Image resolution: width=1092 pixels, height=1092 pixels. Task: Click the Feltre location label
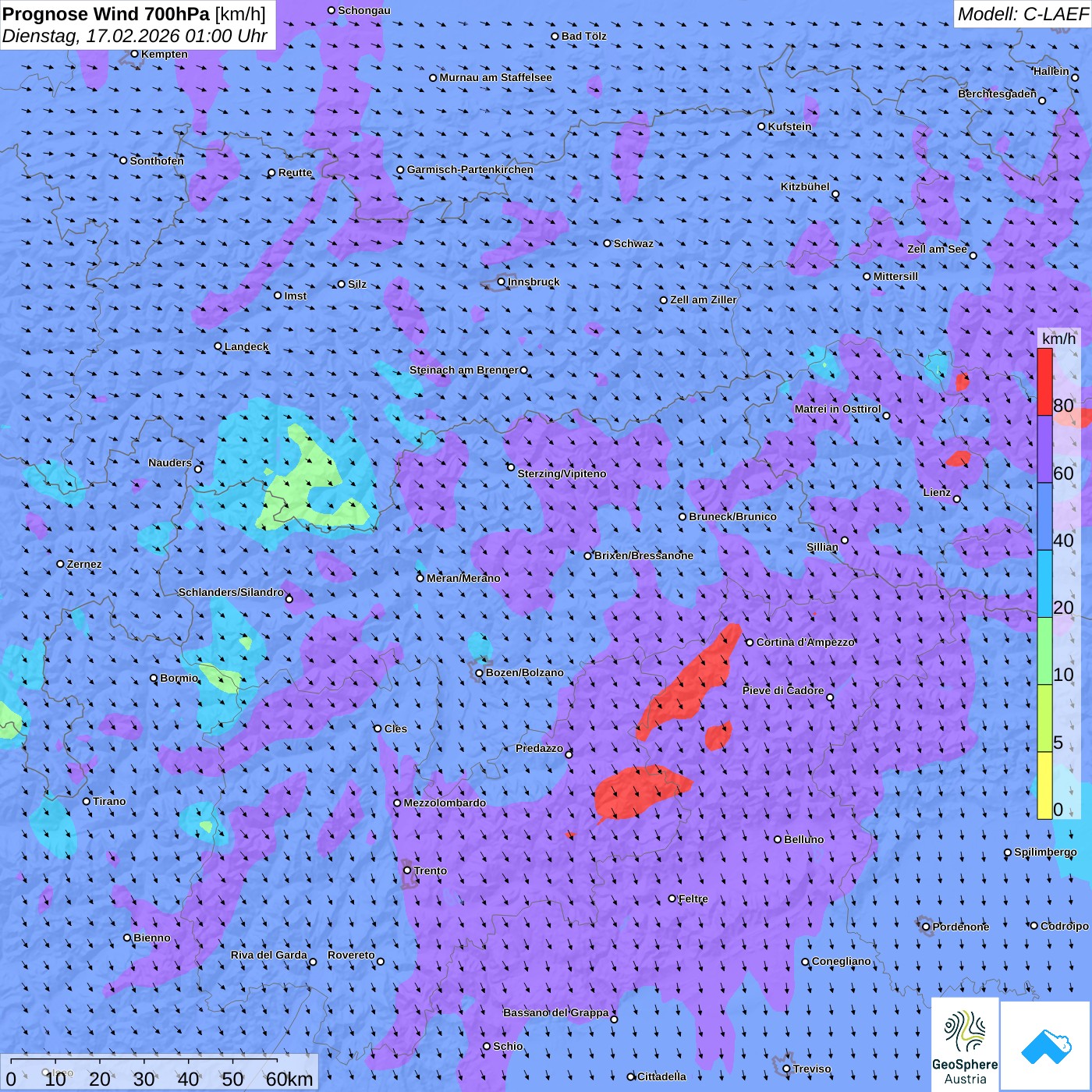coord(693,899)
